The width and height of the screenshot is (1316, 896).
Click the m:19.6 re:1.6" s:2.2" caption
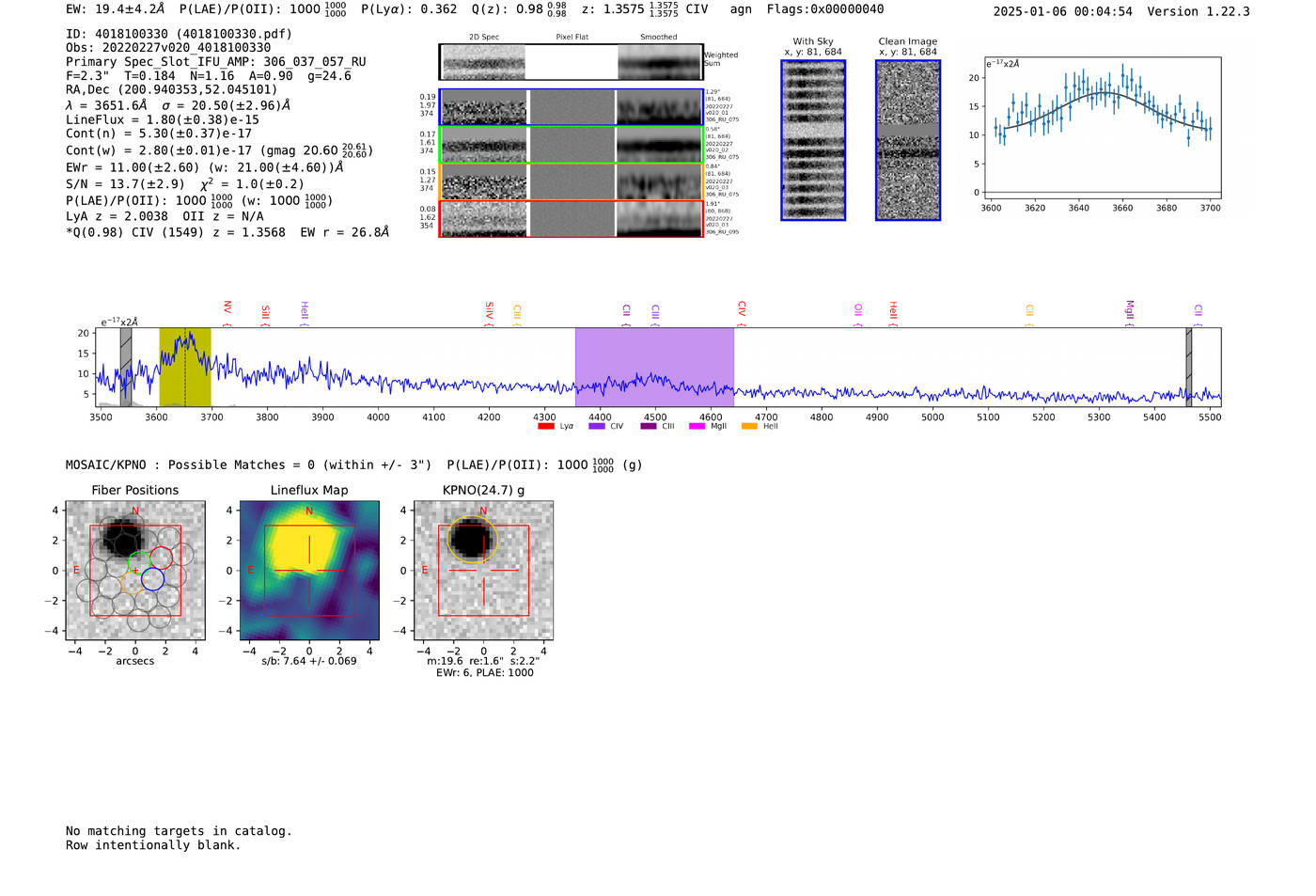click(483, 661)
